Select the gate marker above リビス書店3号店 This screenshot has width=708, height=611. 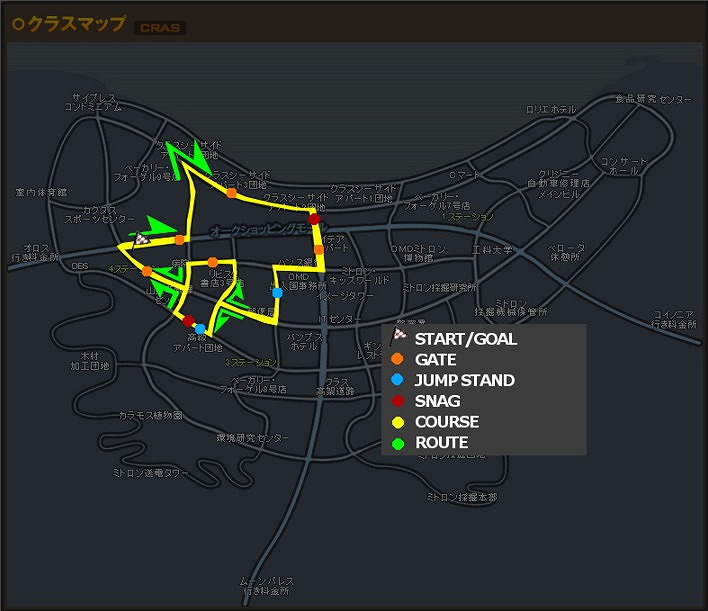click(213, 262)
